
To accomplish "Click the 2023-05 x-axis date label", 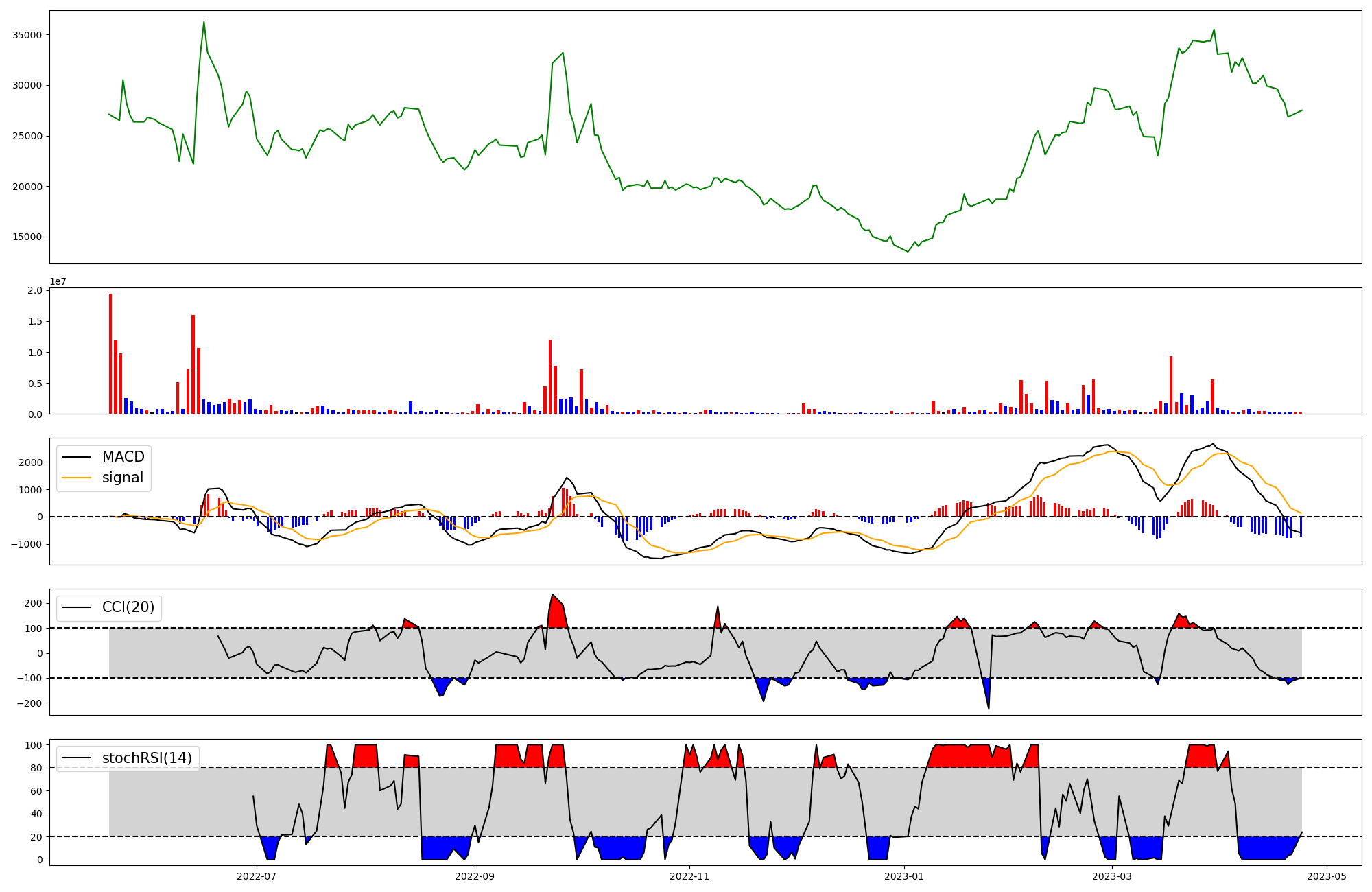I will 1326,876.
